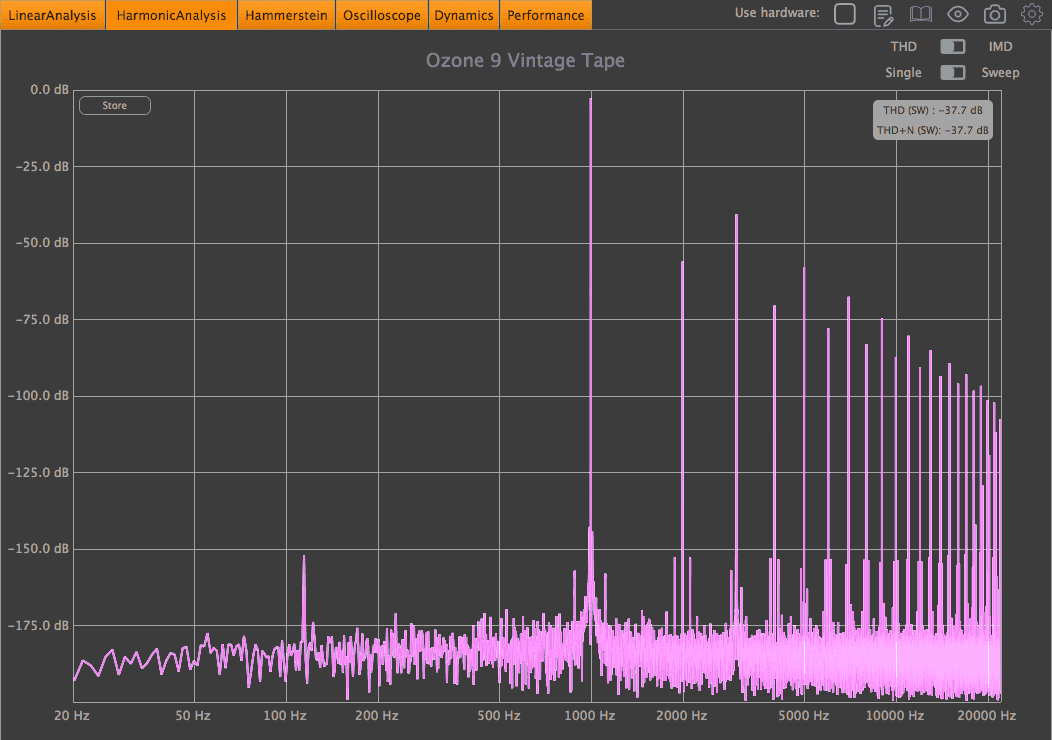Screen dimensions: 1052x740
Task: Click the eye visibility icon
Action: tap(957, 14)
